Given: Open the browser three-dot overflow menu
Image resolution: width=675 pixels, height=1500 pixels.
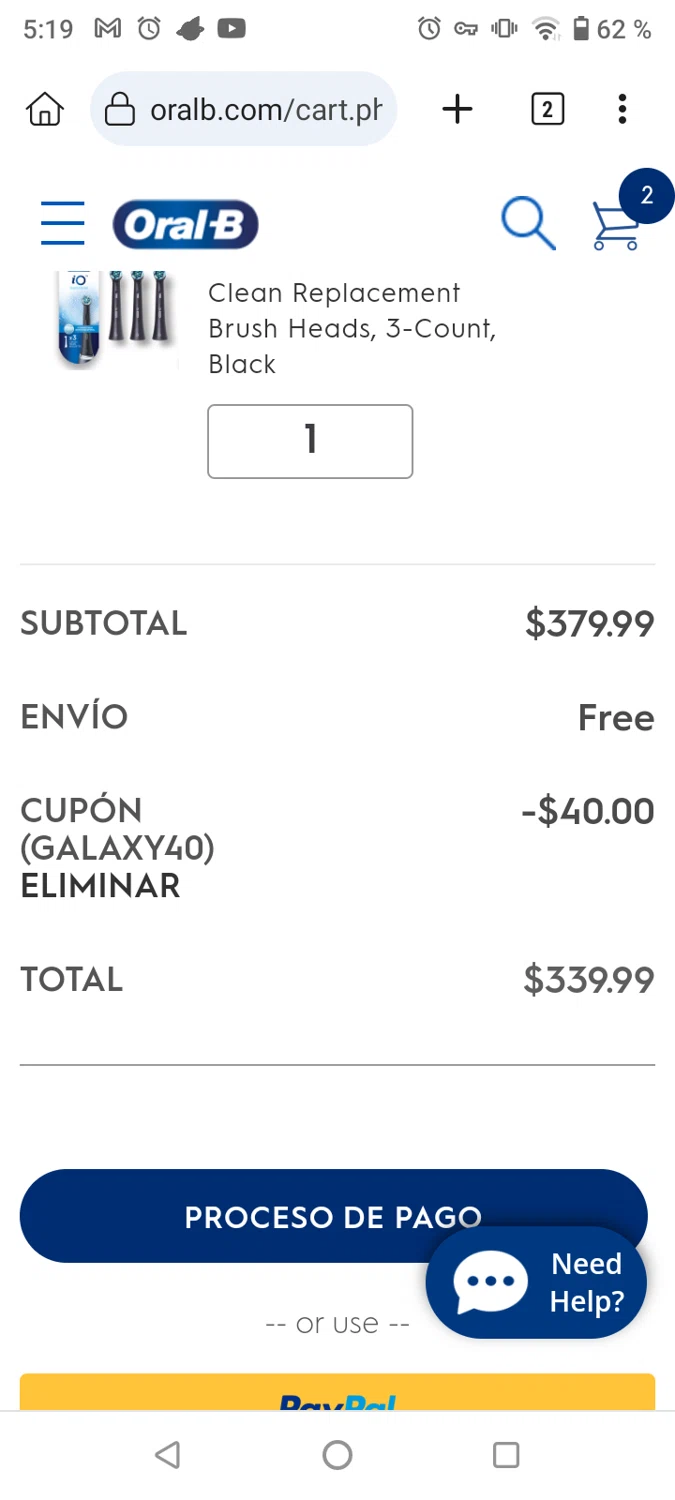Looking at the screenshot, I should [x=622, y=109].
